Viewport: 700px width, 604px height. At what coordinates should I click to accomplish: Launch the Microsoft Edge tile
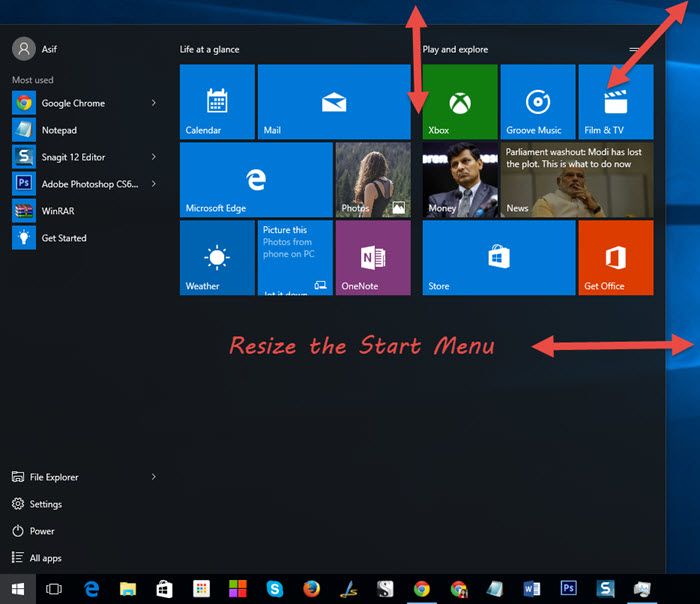(x=256, y=179)
